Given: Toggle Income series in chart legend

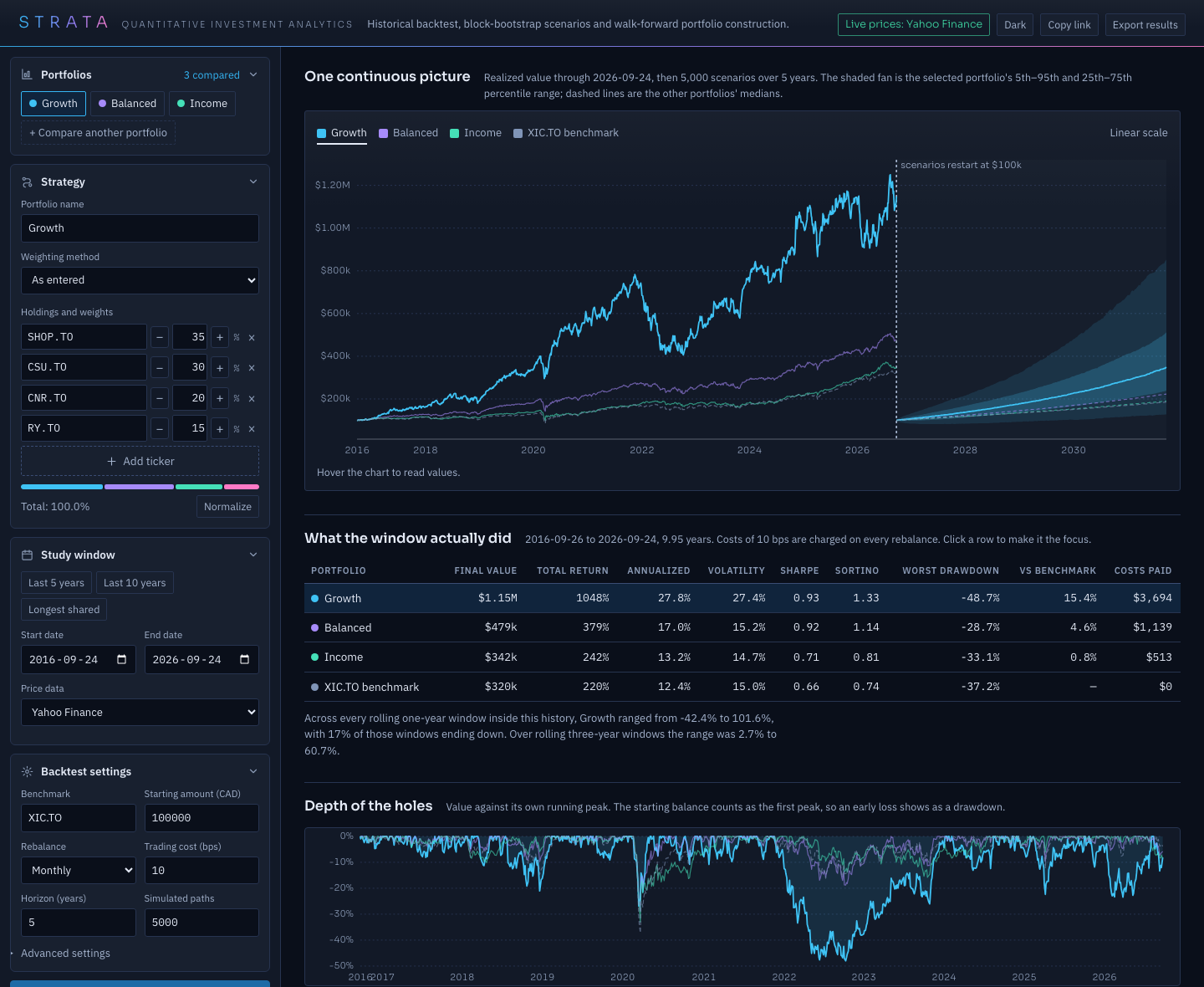Looking at the screenshot, I should (x=476, y=133).
